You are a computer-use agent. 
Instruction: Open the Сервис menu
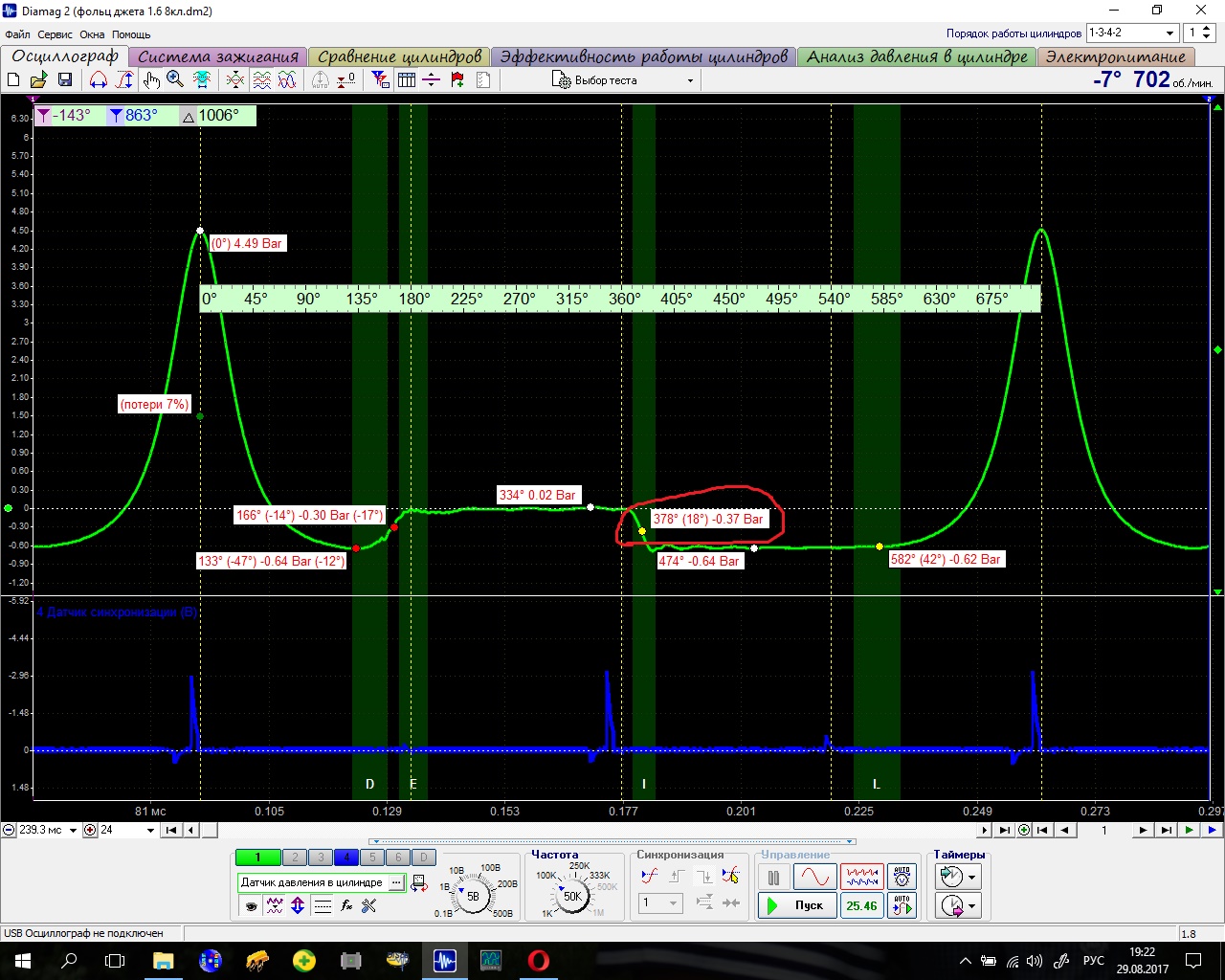point(55,34)
